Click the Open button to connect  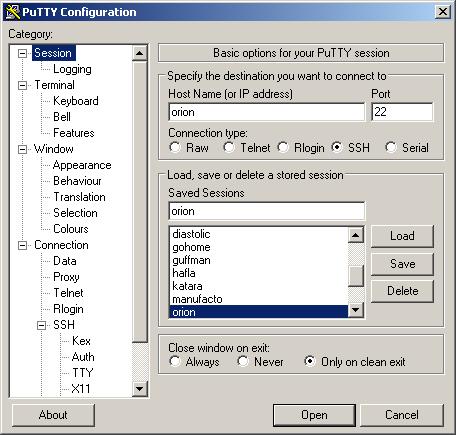coord(314,415)
